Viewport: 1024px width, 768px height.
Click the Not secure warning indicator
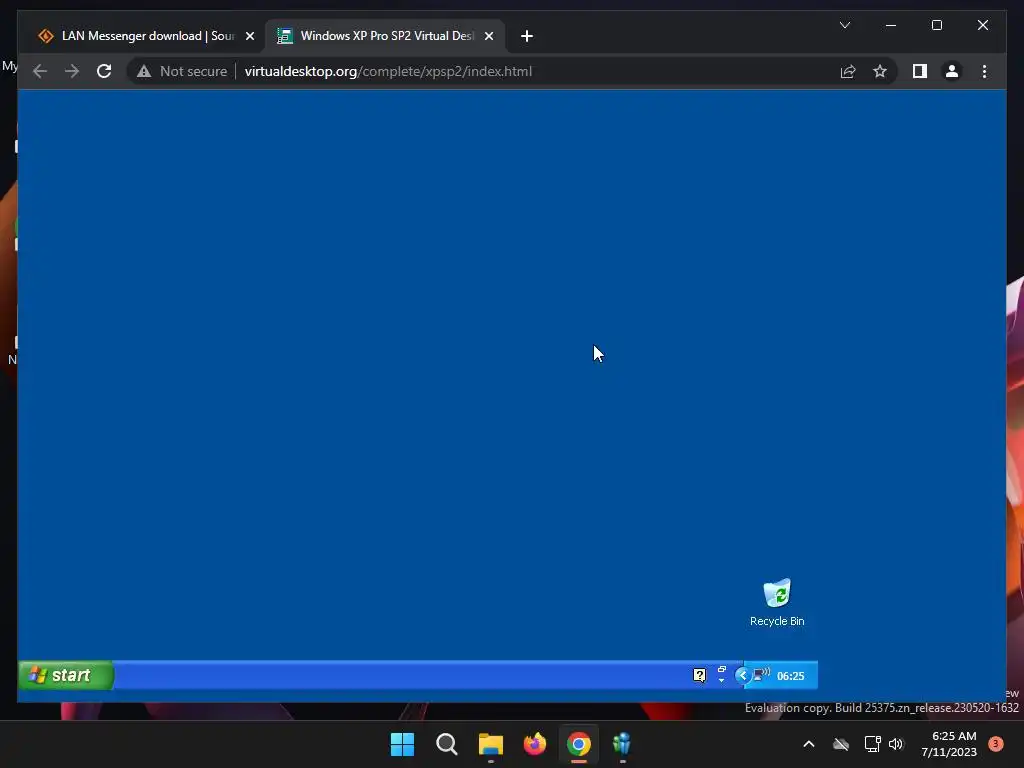pos(182,71)
